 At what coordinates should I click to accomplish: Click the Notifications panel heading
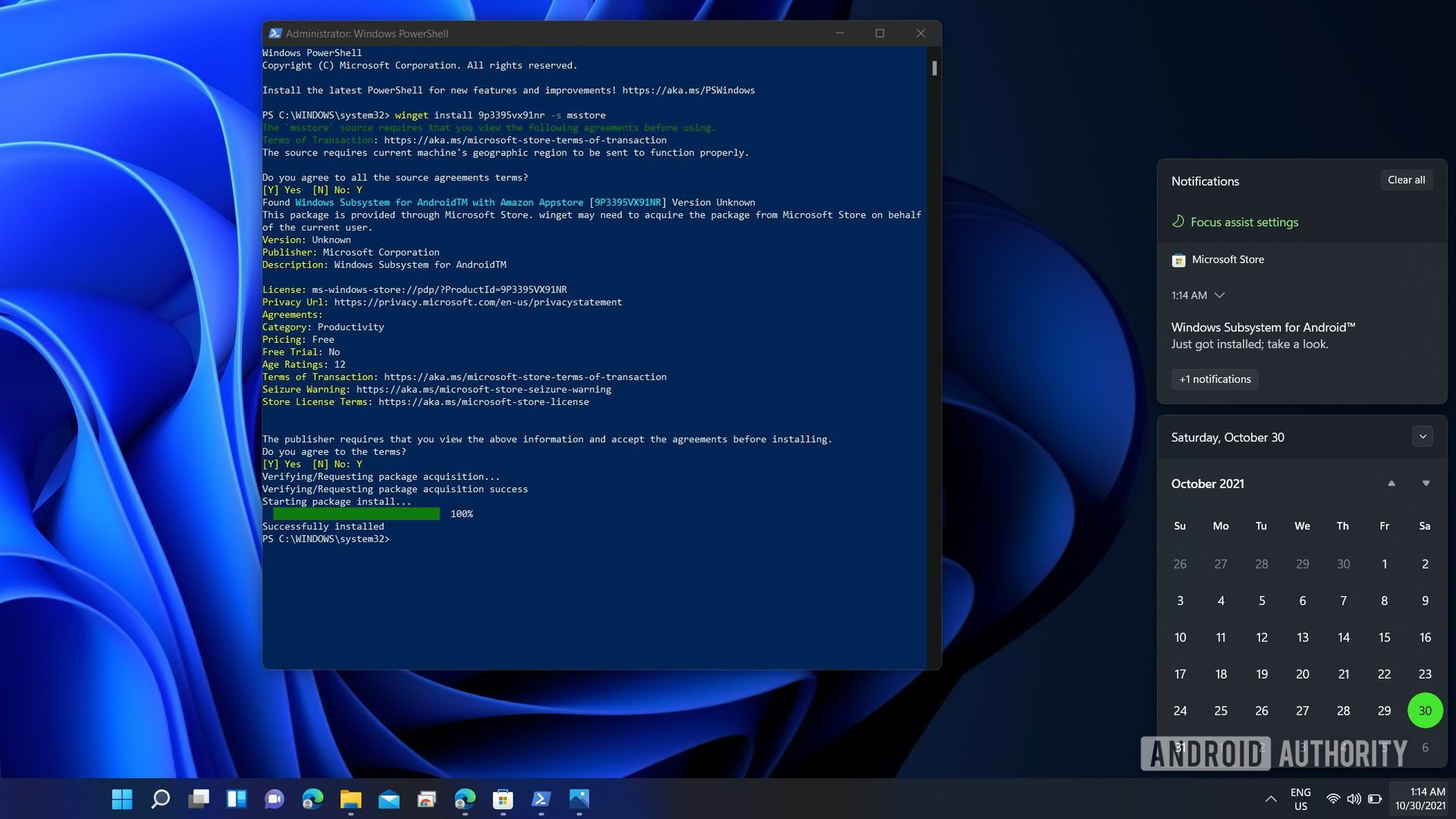(1205, 181)
